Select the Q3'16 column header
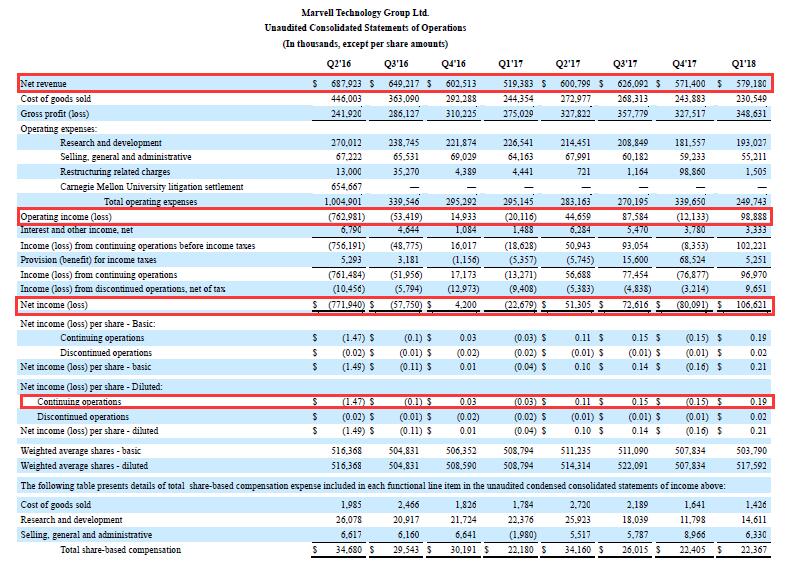Screen dimensions: 786x569 coord(396,64)
